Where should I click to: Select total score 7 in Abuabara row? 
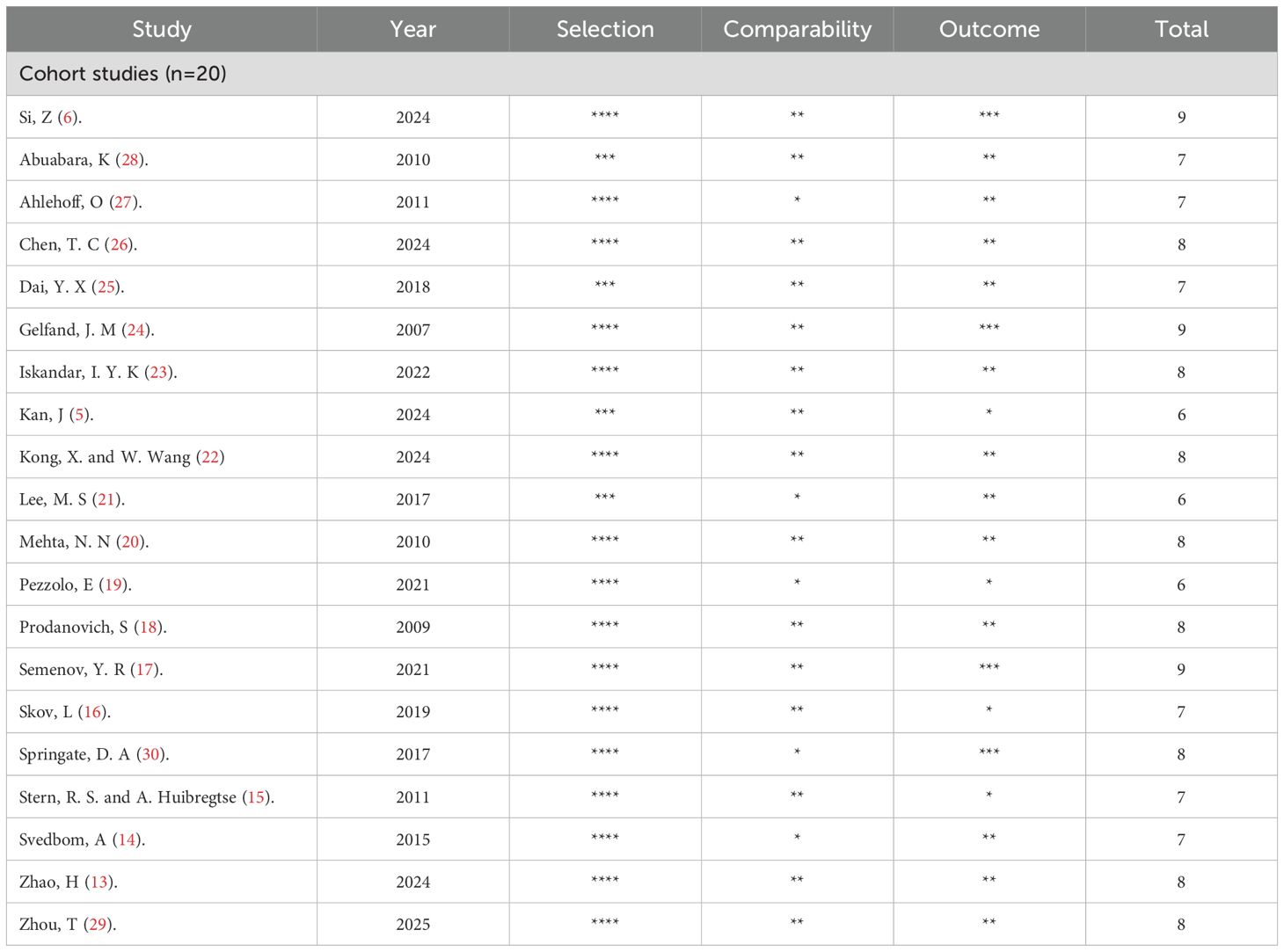1181,160
